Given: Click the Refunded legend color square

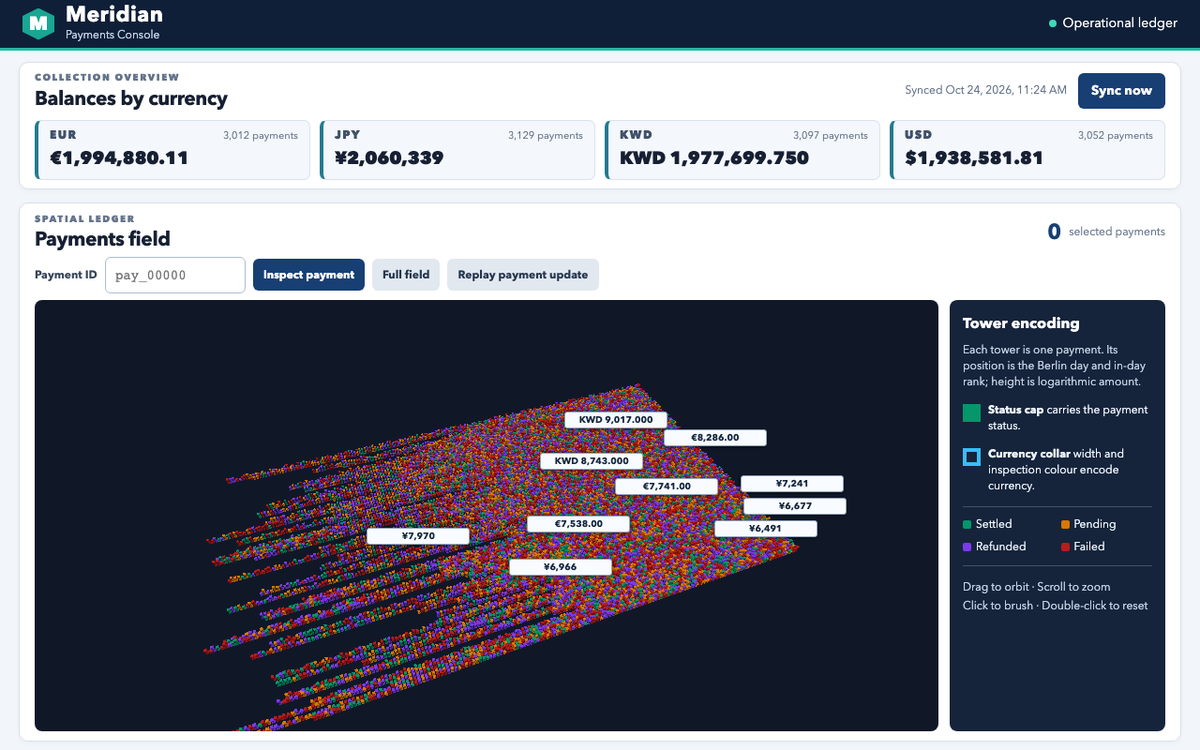Looking at the screenshot, I should pyautogui.click(x=967, y=547).
